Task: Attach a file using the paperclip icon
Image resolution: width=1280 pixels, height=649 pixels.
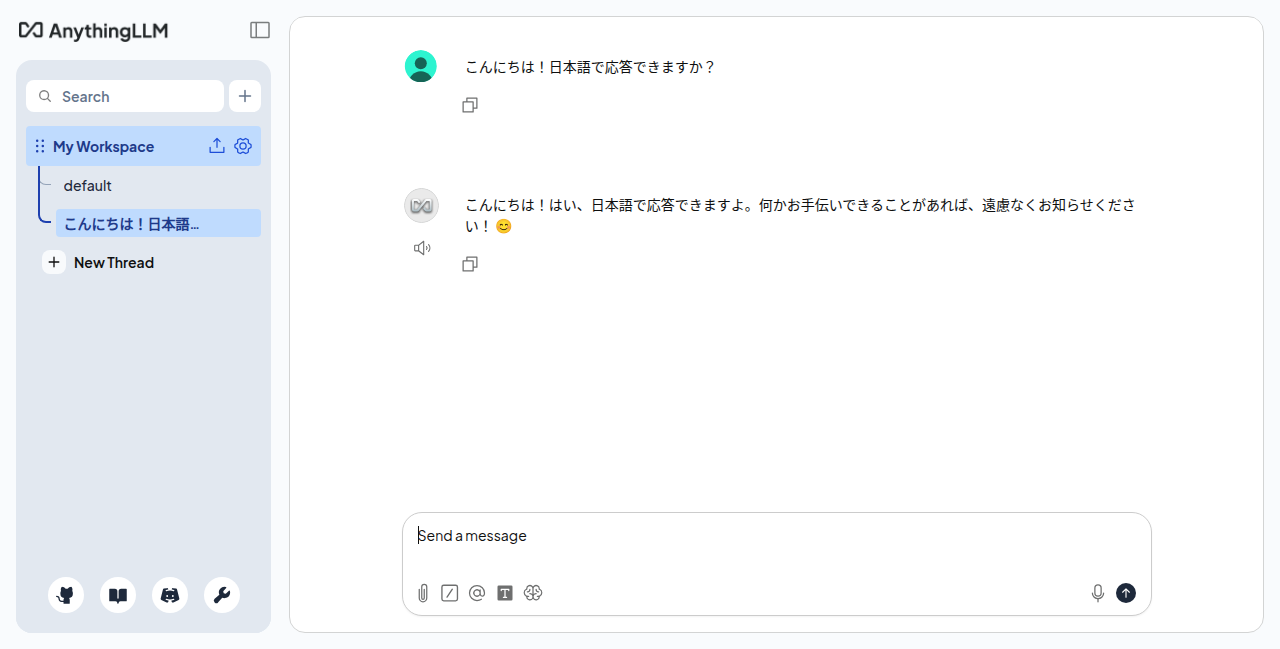Action: click(422, 593)
